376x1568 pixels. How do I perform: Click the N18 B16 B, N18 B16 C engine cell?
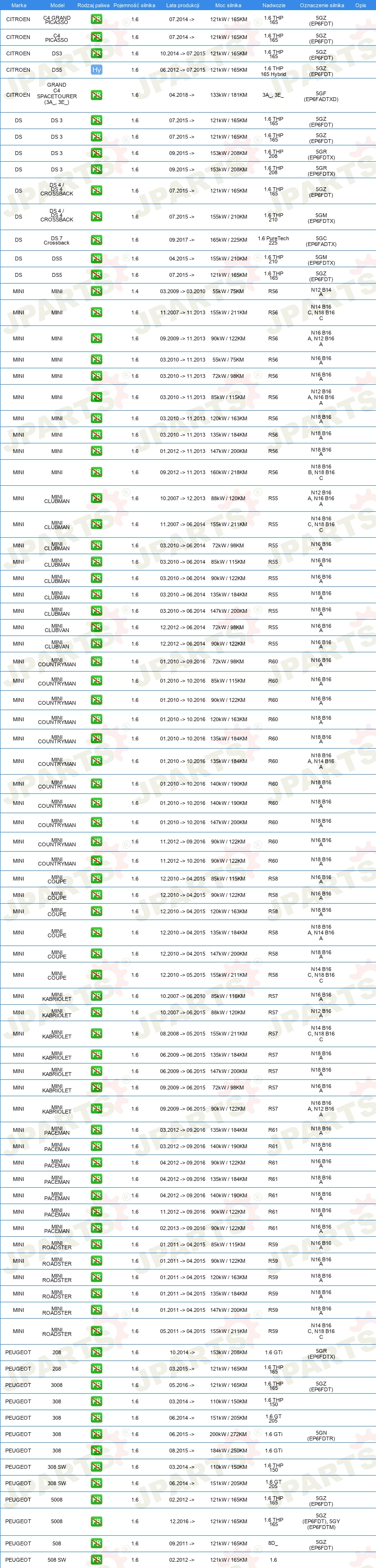pos(321,472)
